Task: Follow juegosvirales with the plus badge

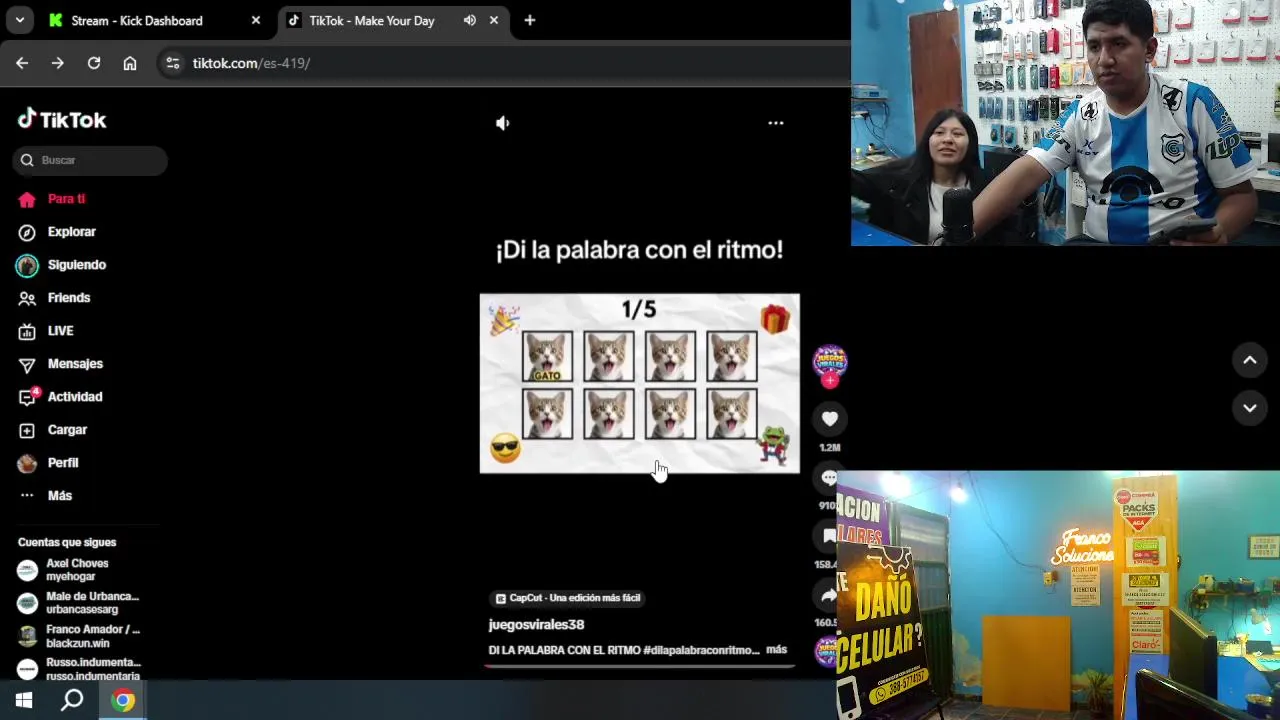Action: (x=830, y=380)
